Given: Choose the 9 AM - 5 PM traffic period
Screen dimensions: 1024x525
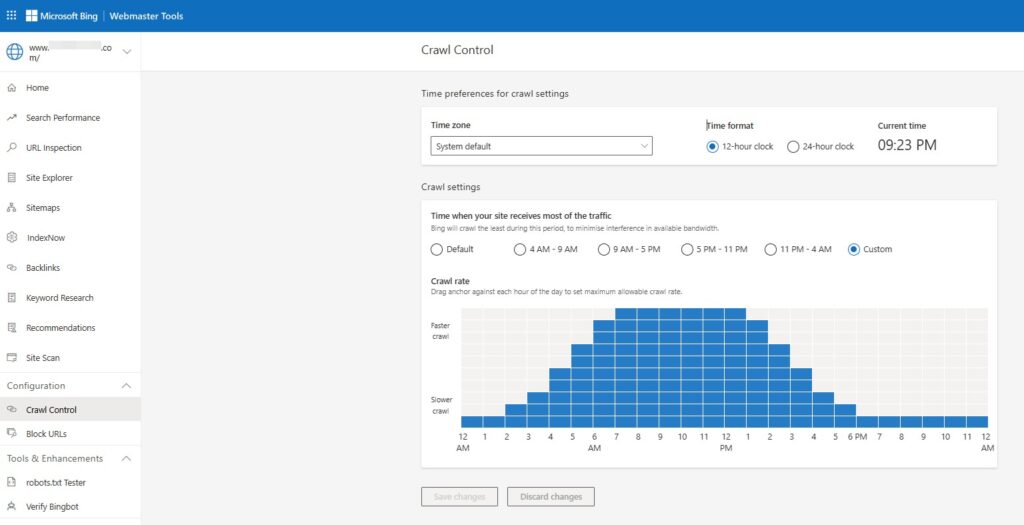Looking at the screenshot, I should pyautogui.click(x=604, y=249).
